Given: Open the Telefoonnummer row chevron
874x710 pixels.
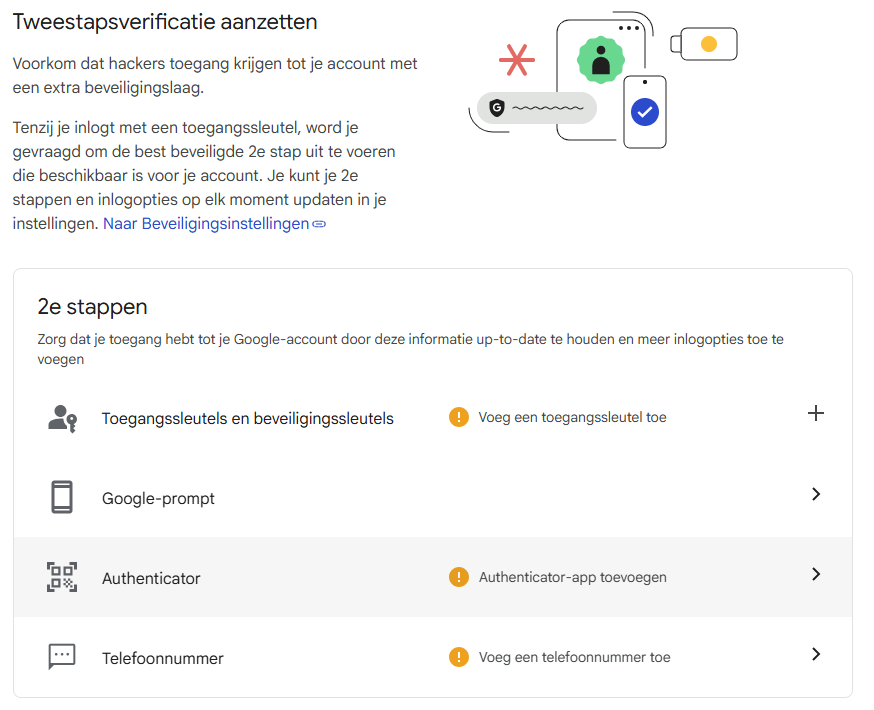Looking at the screenshot, I should [816, 654].
